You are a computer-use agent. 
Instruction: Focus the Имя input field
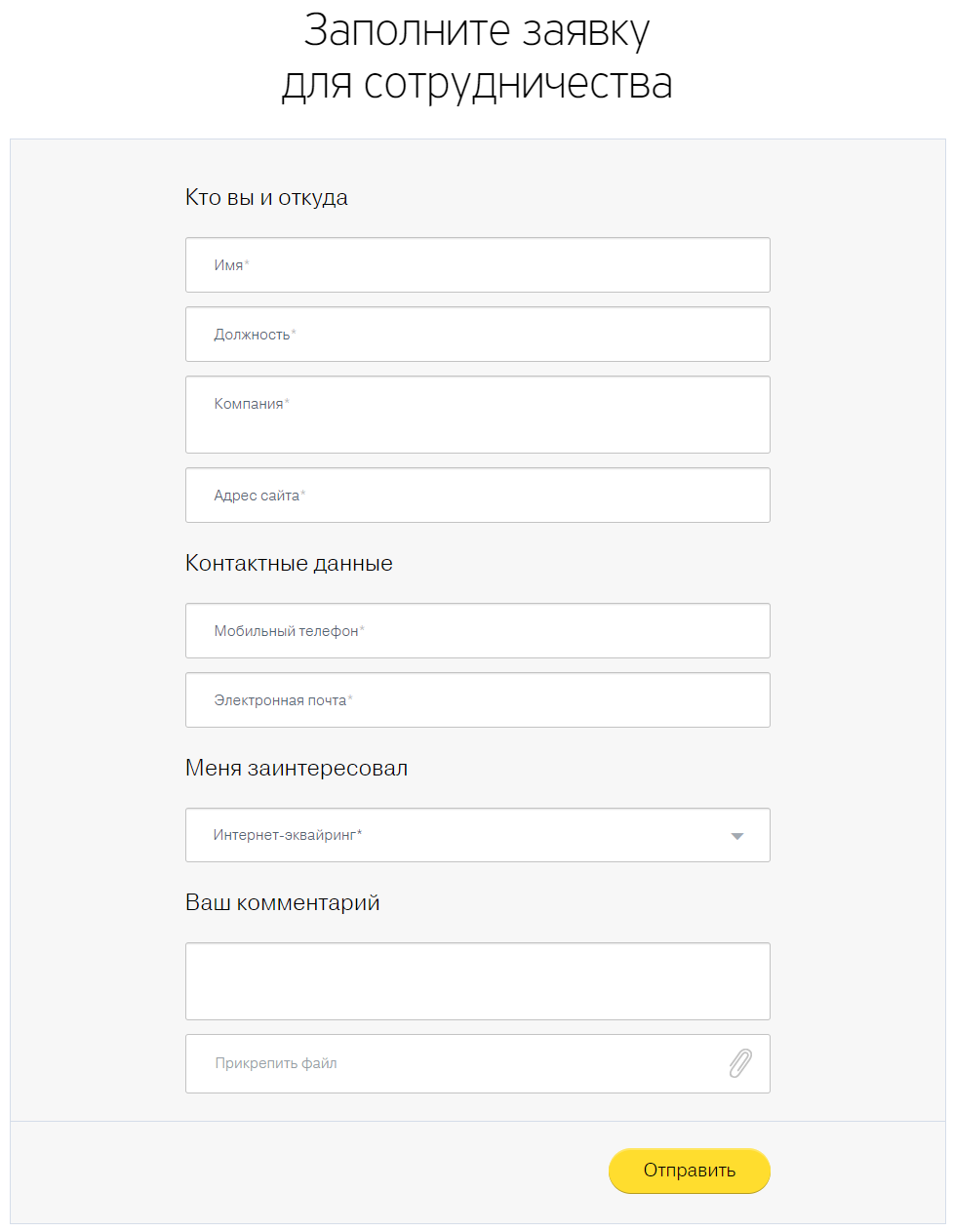(x=478, y=265)
